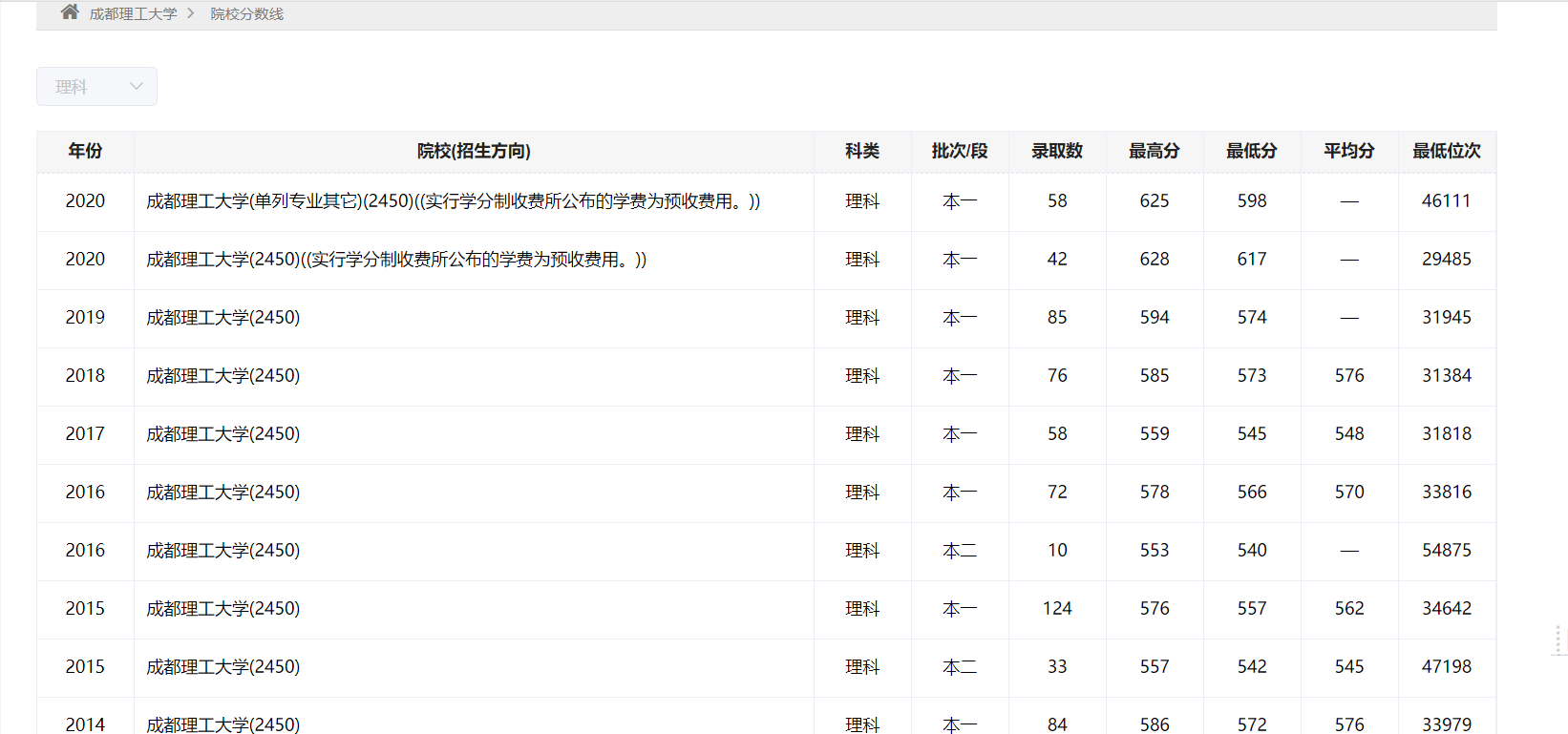The image size is (1568, 734).
Task: Select highest score 628 cell
Action: [1155, 260]
